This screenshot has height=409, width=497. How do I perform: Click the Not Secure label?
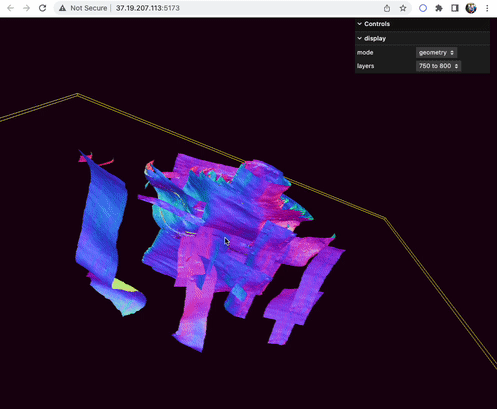point(89,8)
